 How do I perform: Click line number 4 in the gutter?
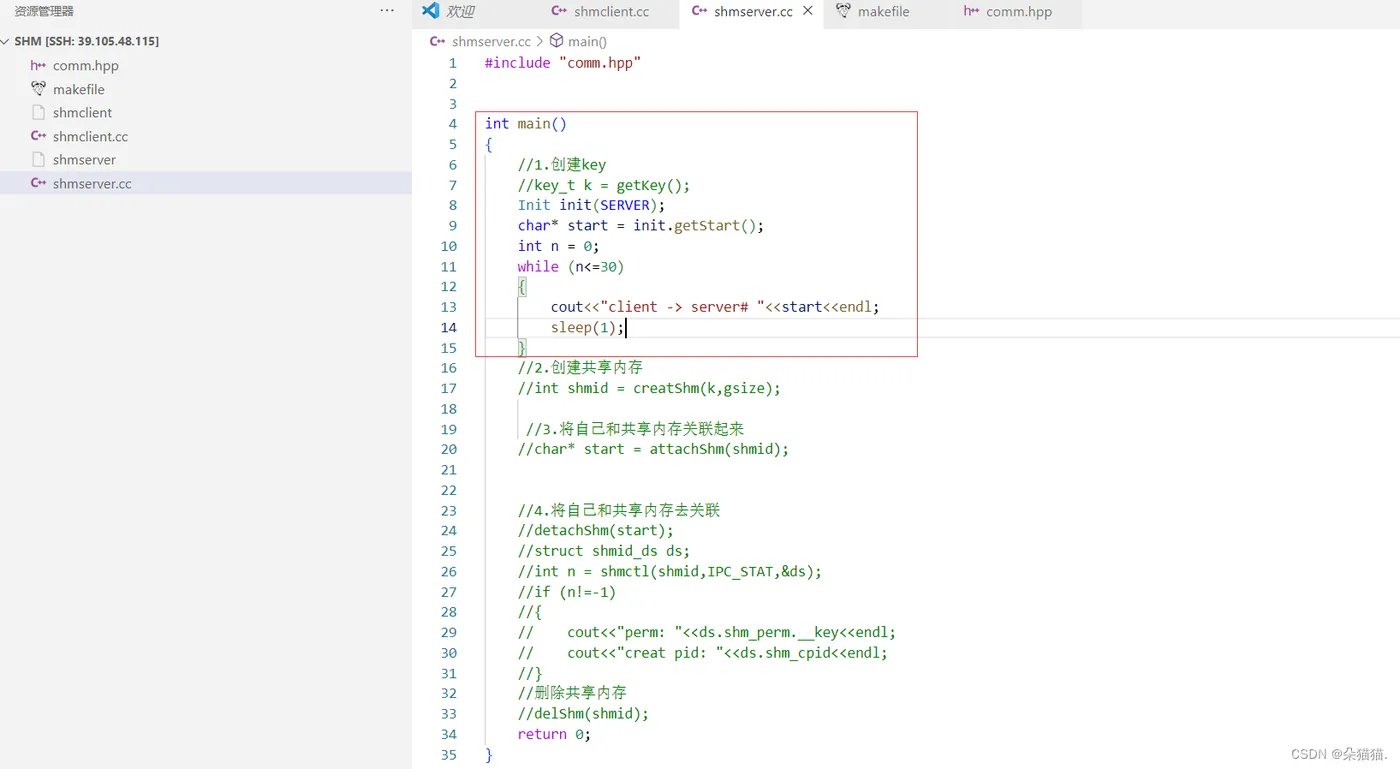coord(452,124)
